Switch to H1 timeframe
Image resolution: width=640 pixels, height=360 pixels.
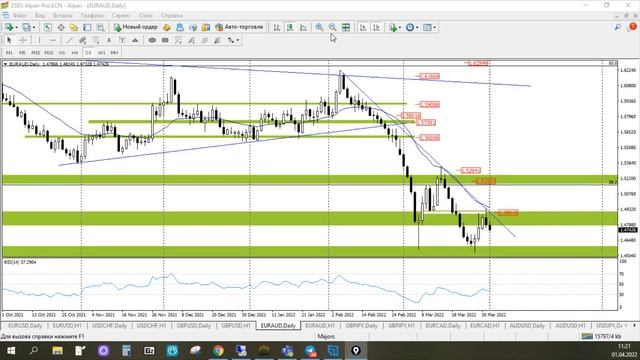62,53
